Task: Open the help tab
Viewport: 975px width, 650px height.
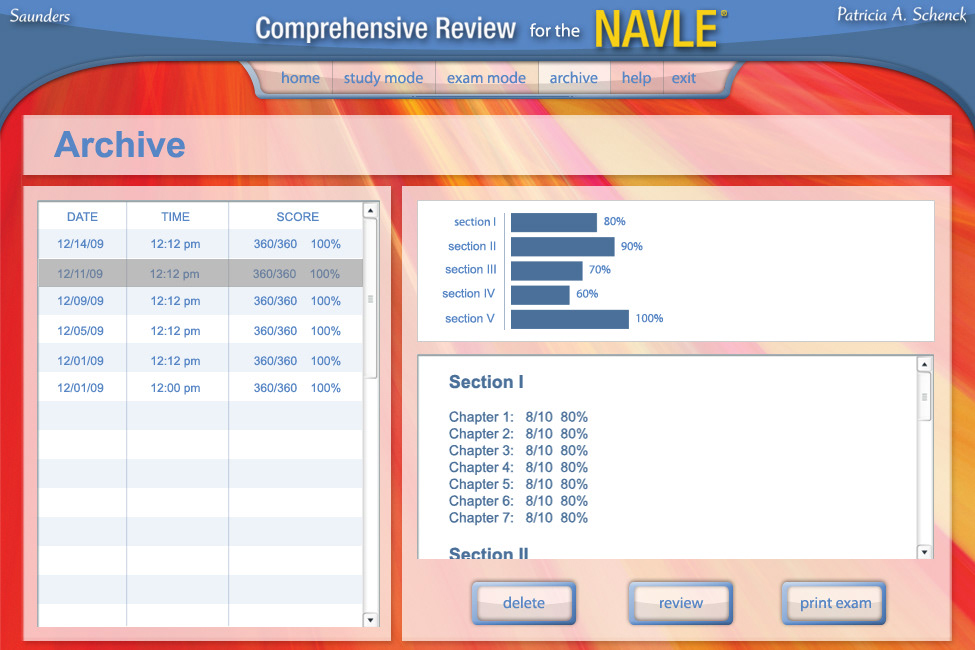Action: click(636, 78)
